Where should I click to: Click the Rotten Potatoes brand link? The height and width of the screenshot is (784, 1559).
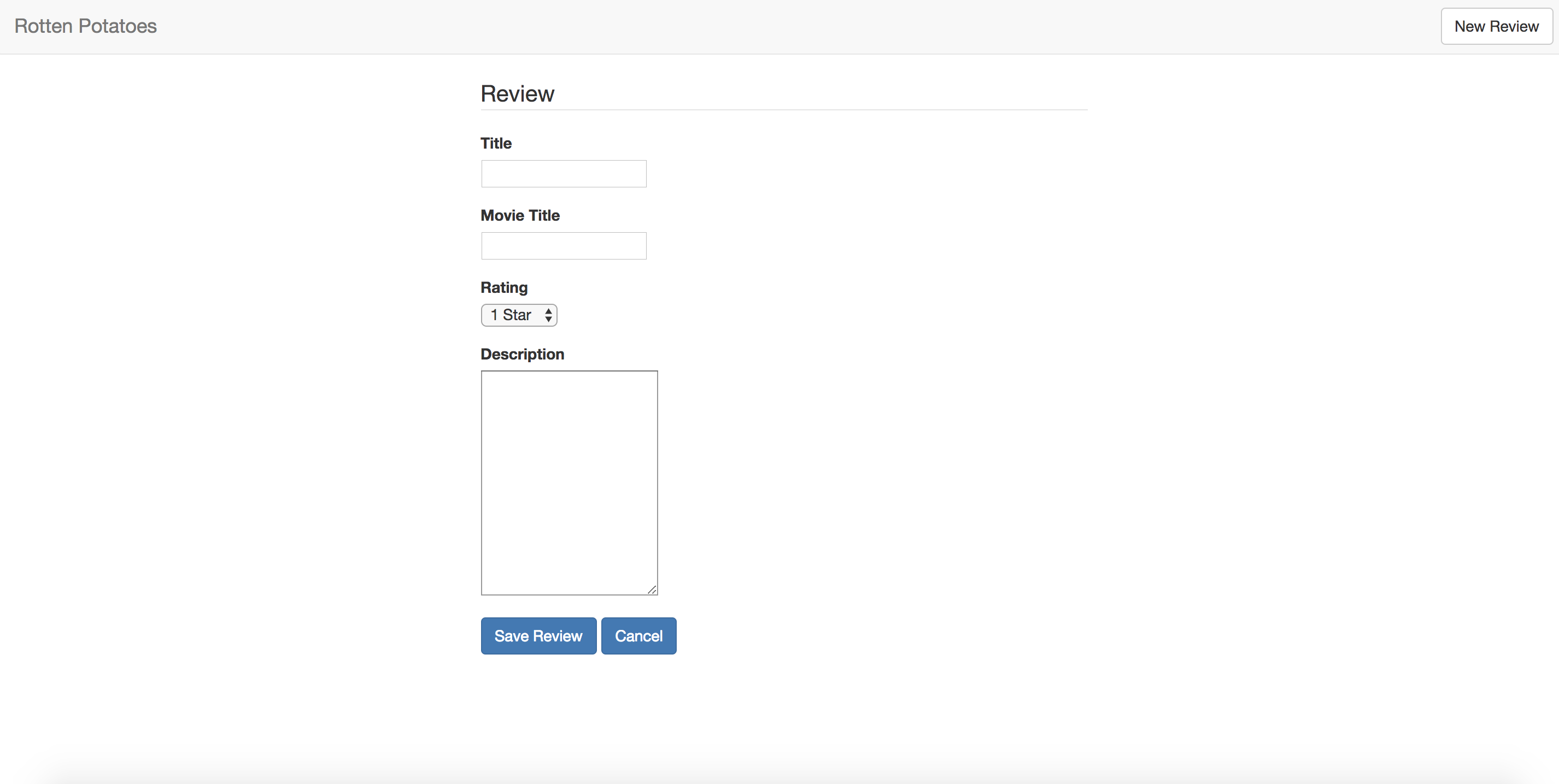85,26
